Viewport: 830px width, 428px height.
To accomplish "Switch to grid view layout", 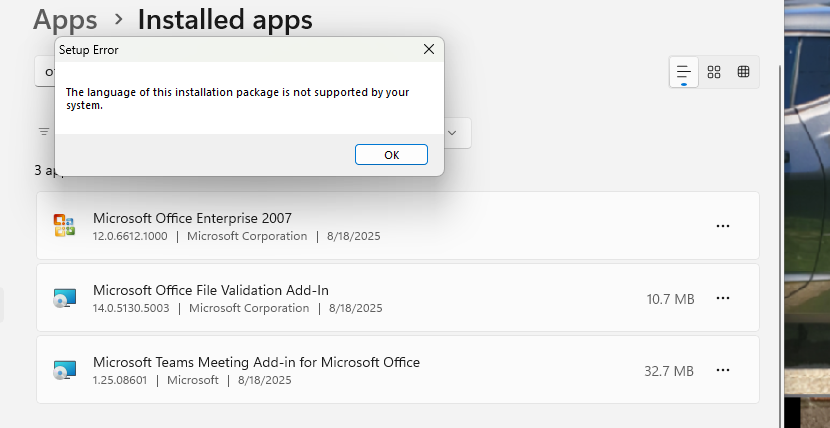I will coord(714,72).
